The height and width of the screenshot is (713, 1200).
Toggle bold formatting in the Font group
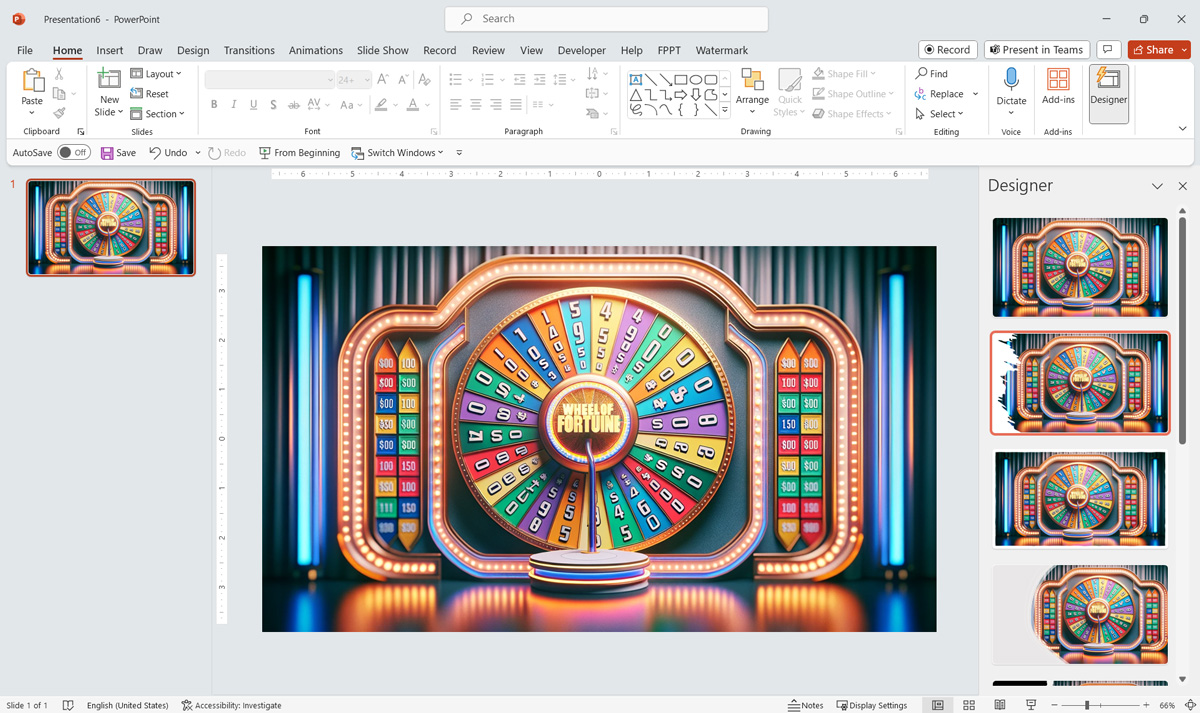tap(213, 104)
